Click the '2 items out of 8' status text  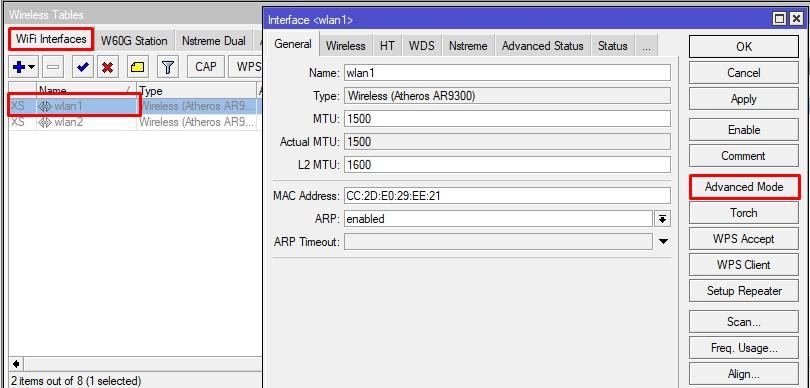(75, 381)
